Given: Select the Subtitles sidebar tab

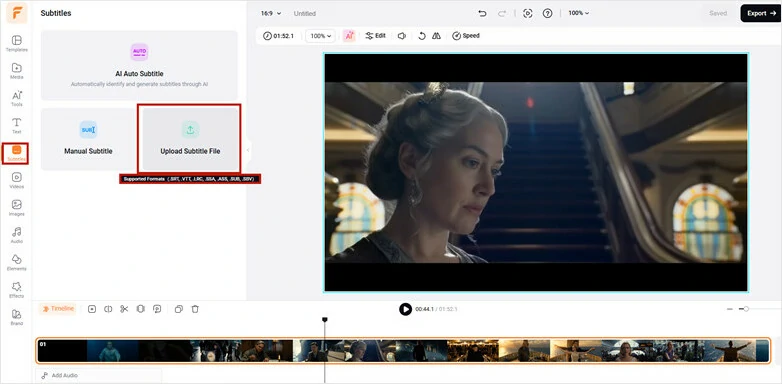Looking at the screenshot, I should pyautogui.click(x=16, y=153).
